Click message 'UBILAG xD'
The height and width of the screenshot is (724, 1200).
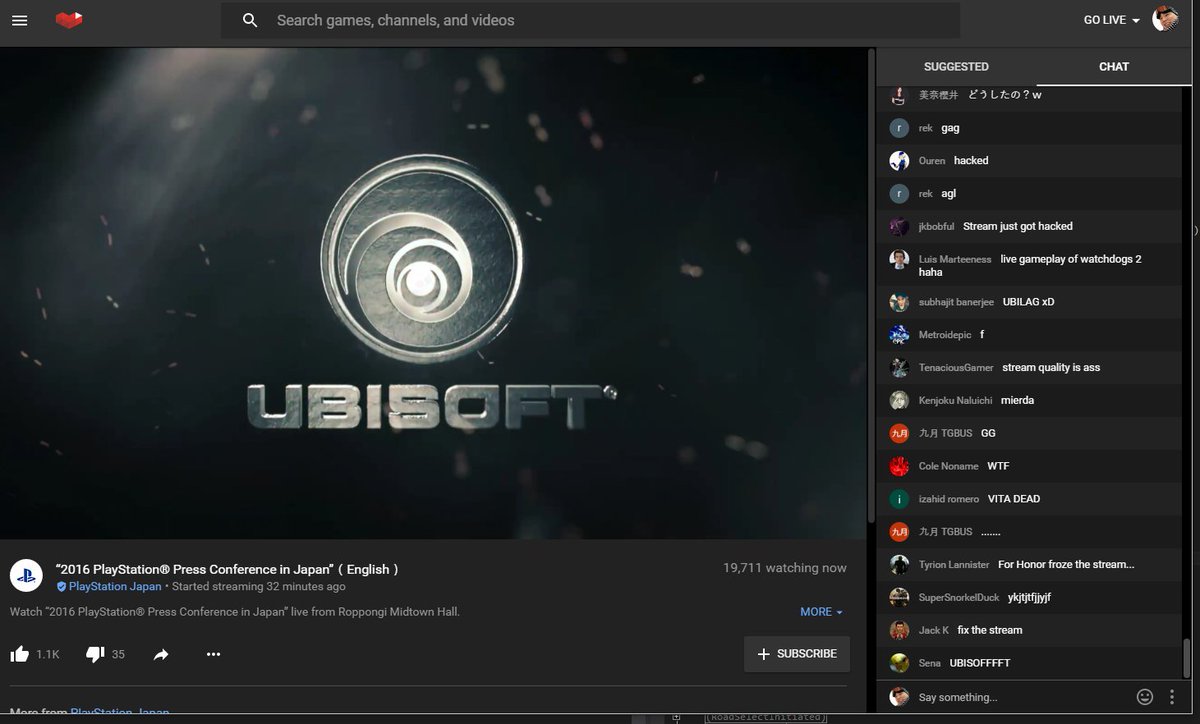click(1028, 301)
